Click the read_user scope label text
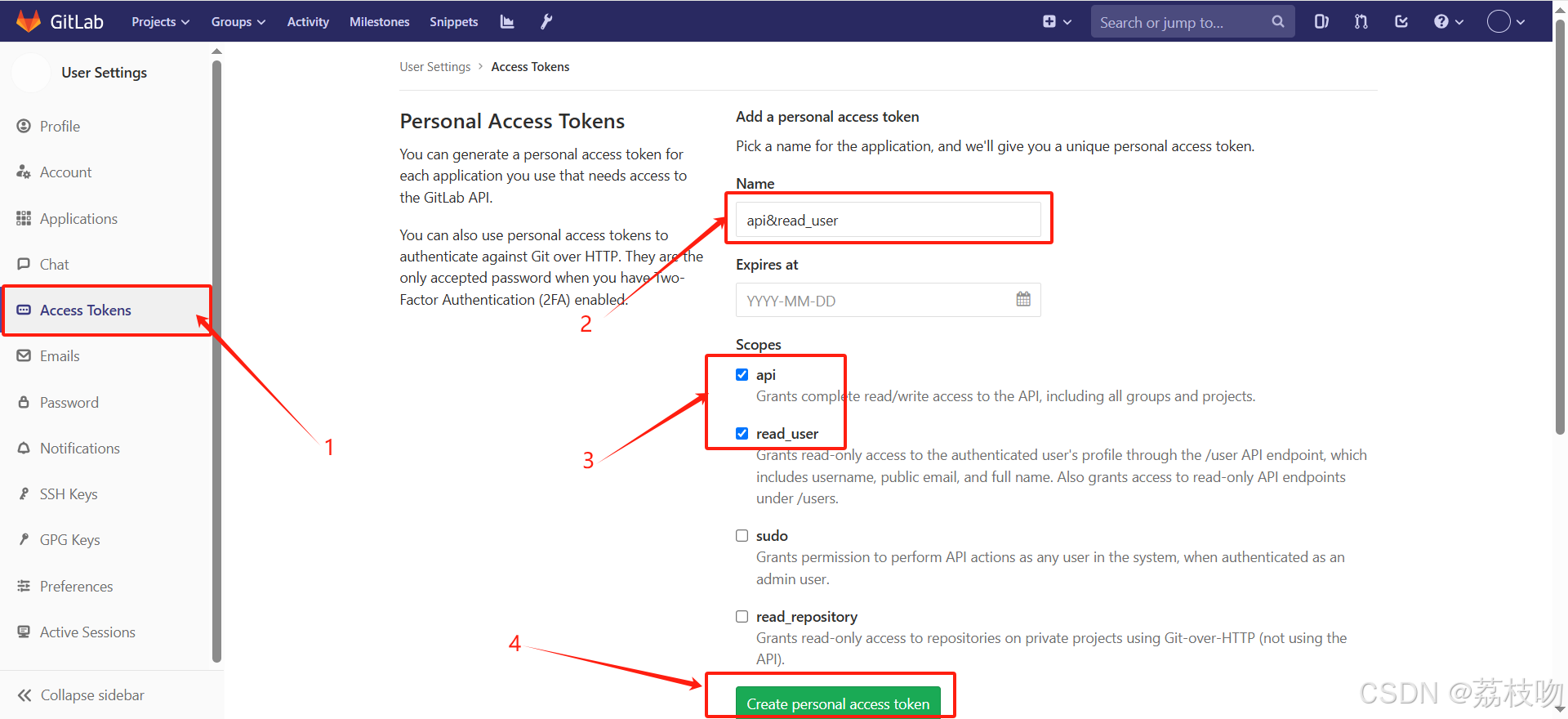The height and width of the screenshot is (719, 1568). [x=787, y=434]
